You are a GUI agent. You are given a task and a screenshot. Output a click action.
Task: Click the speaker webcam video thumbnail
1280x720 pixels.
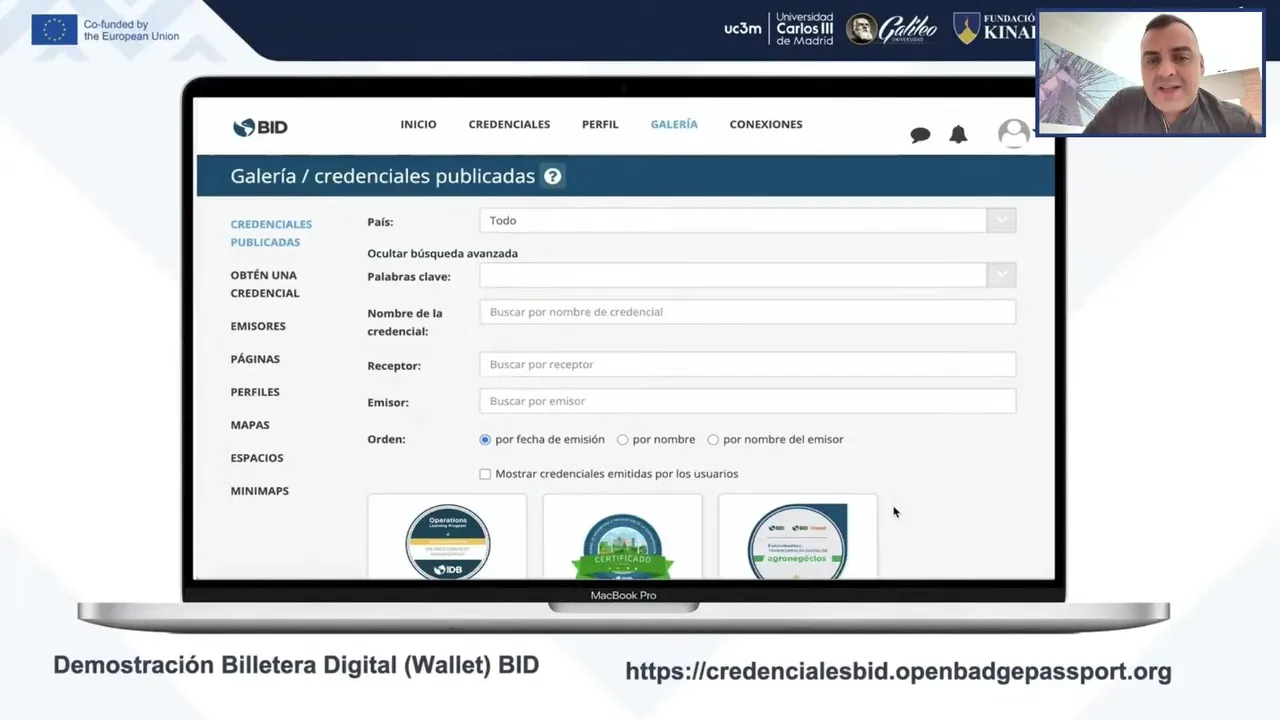tap(1150, 73)
